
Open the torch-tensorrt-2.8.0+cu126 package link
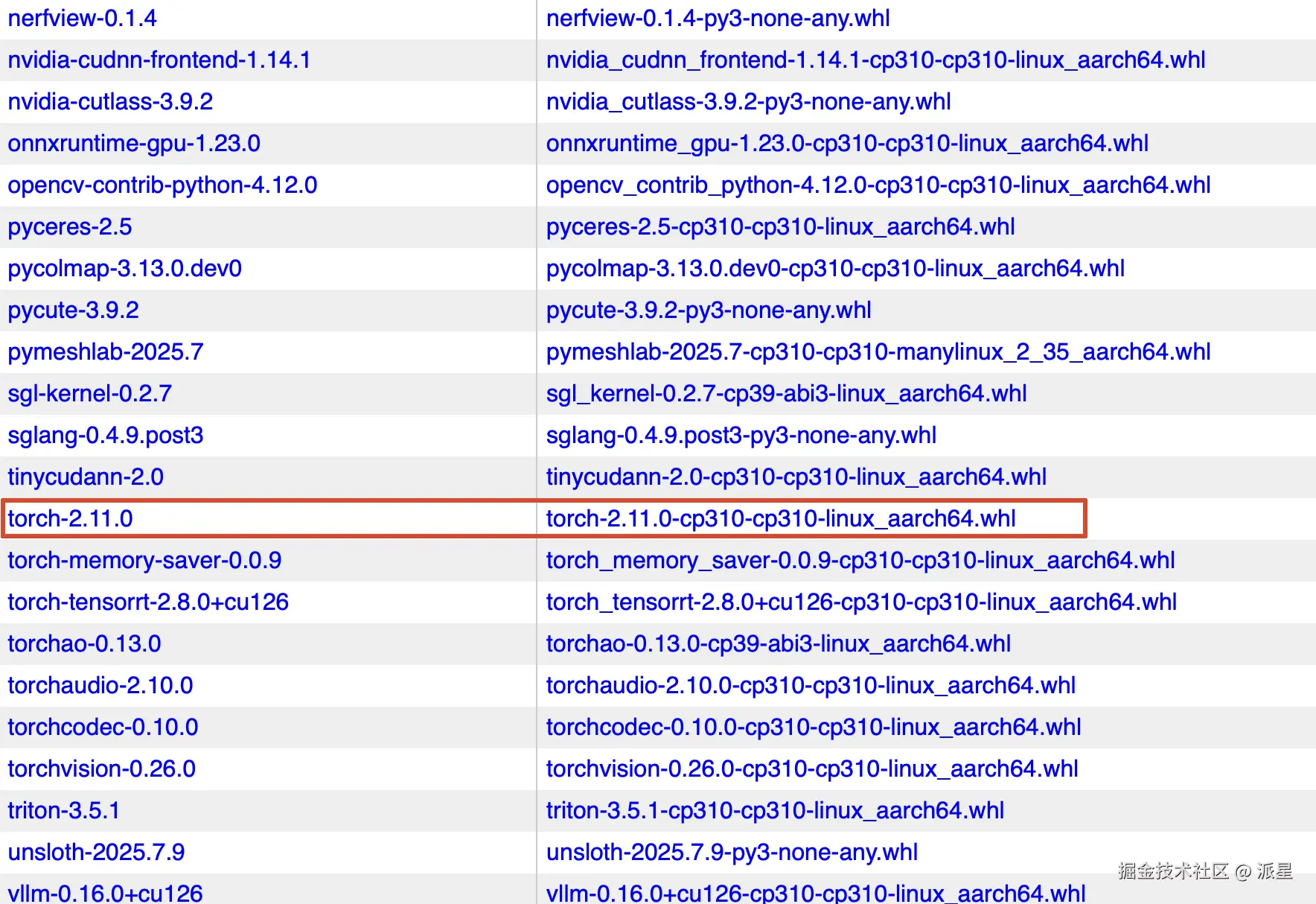point(148,602)
